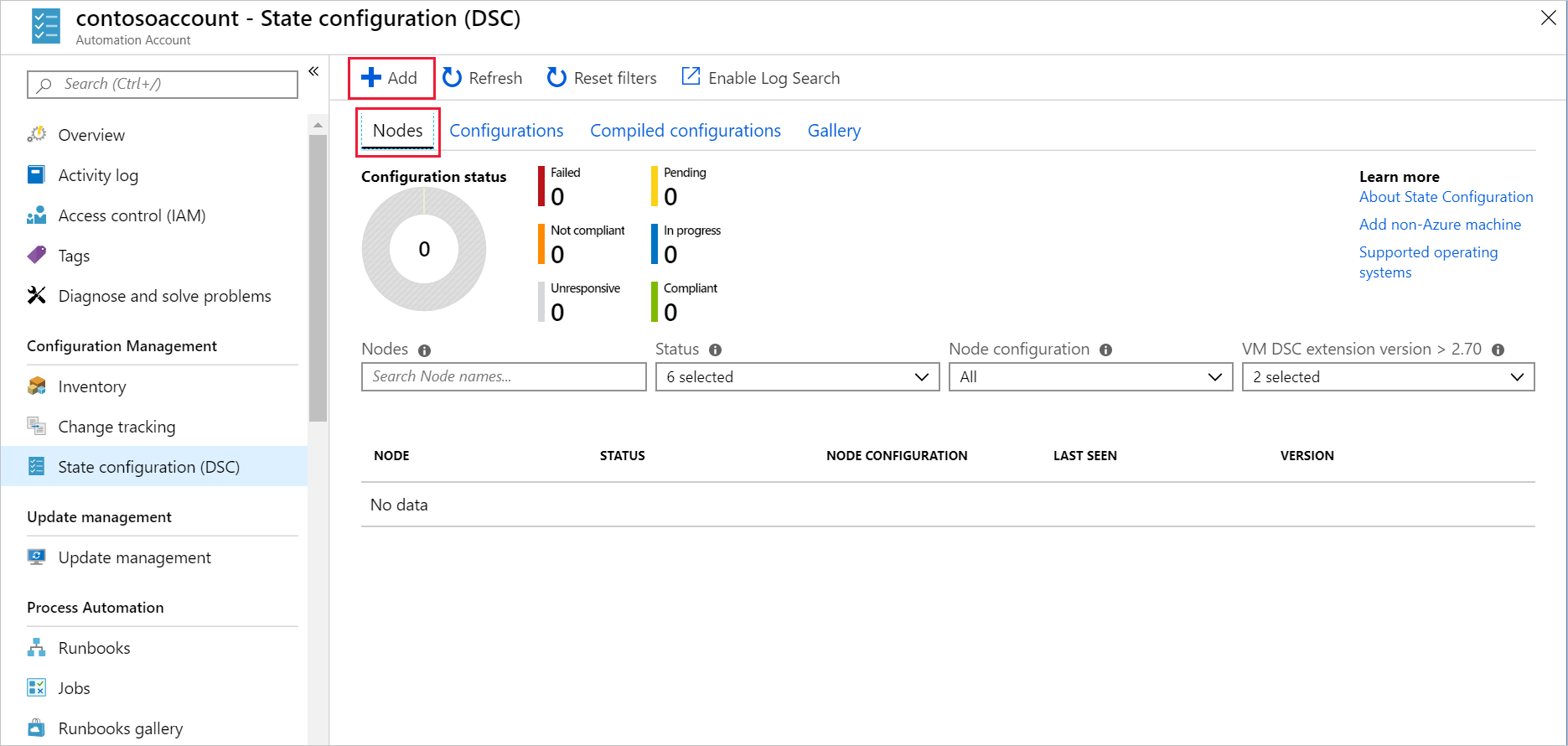The height and width of the screenshot is (746, 1568).
Task: Open the Node configuration All dropdown
Action: (x=1090, y=376)
